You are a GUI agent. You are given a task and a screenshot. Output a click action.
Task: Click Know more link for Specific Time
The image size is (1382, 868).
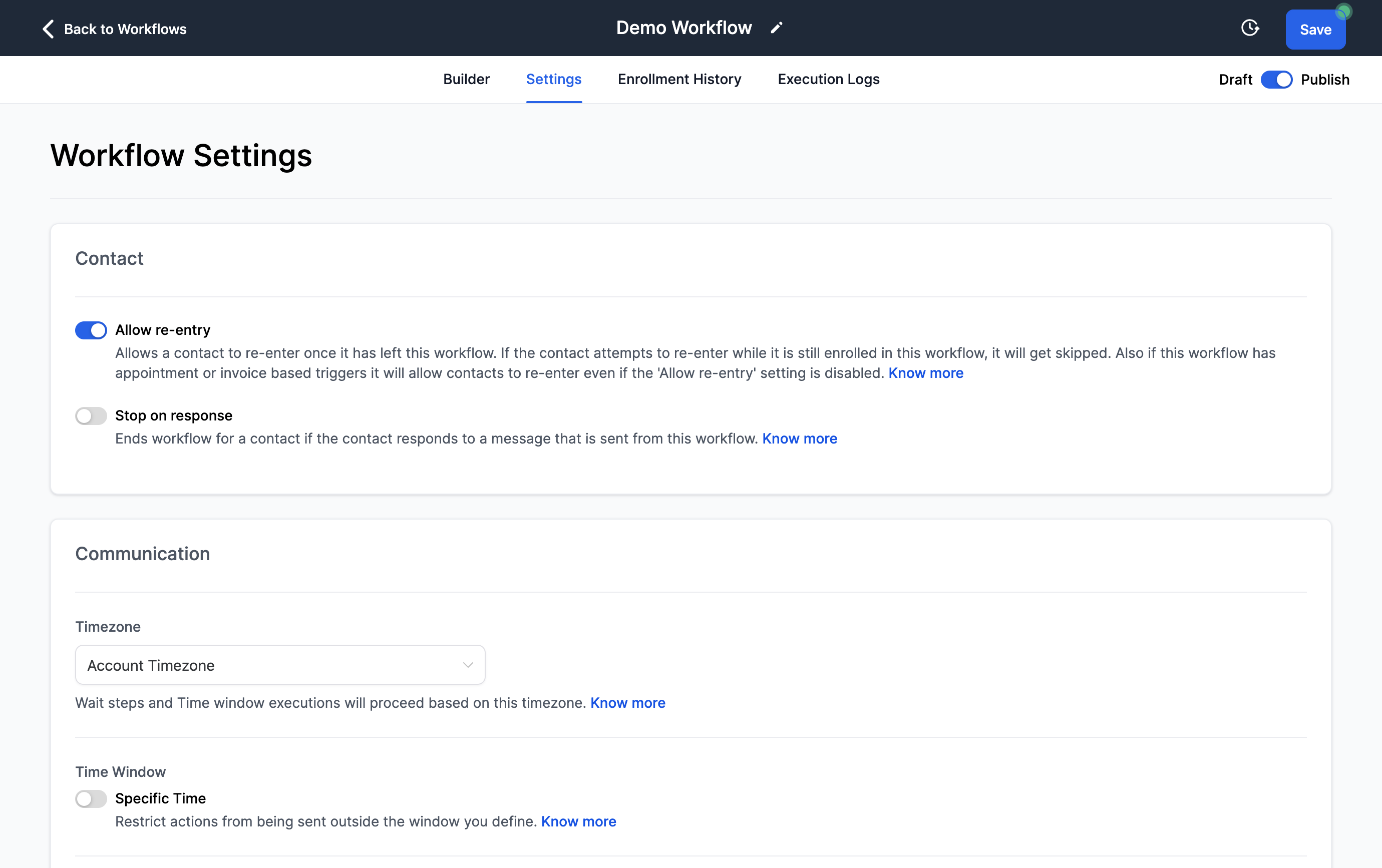point(578,821)
